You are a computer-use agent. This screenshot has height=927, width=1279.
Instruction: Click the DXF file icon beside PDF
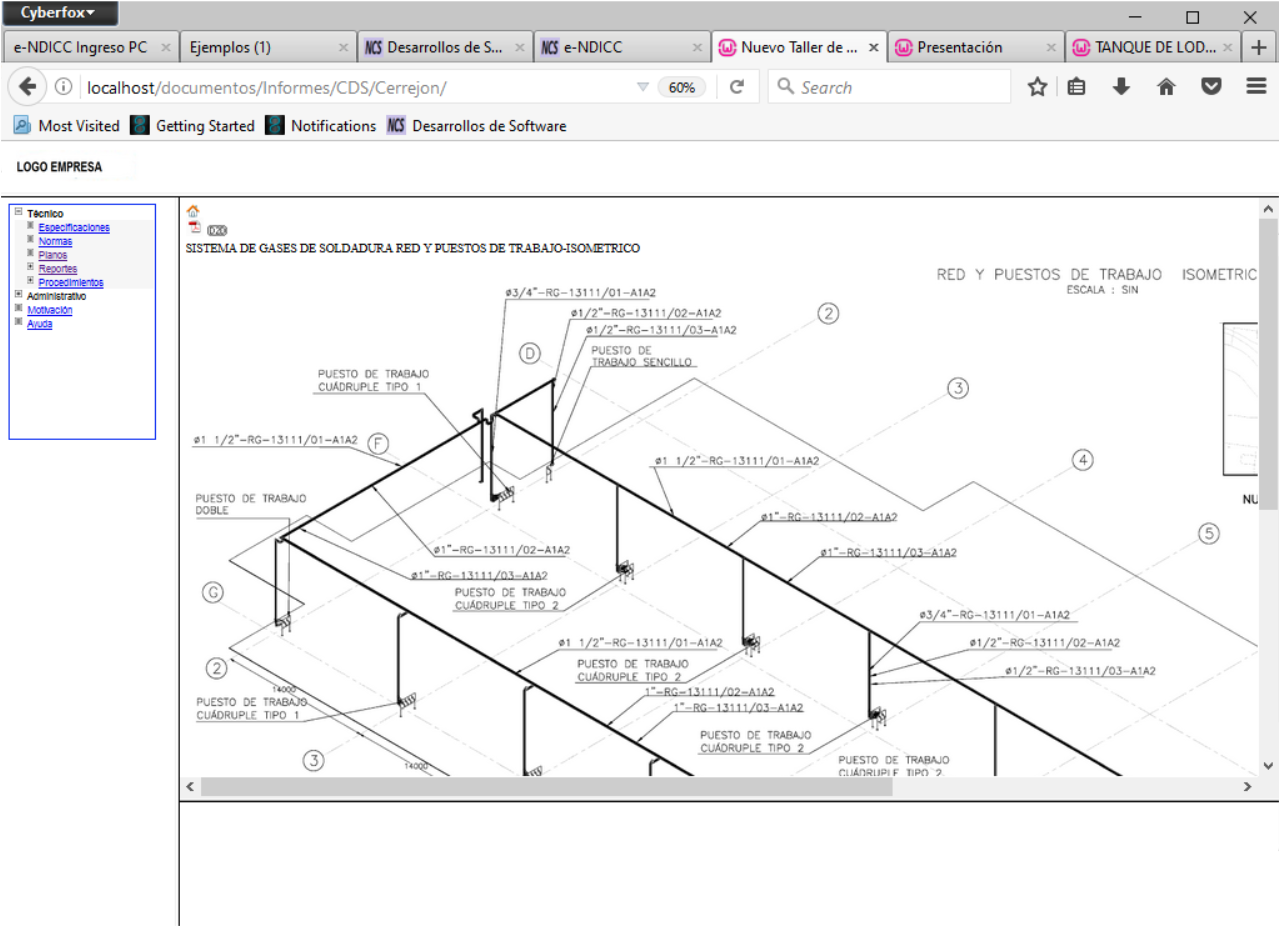217,230
